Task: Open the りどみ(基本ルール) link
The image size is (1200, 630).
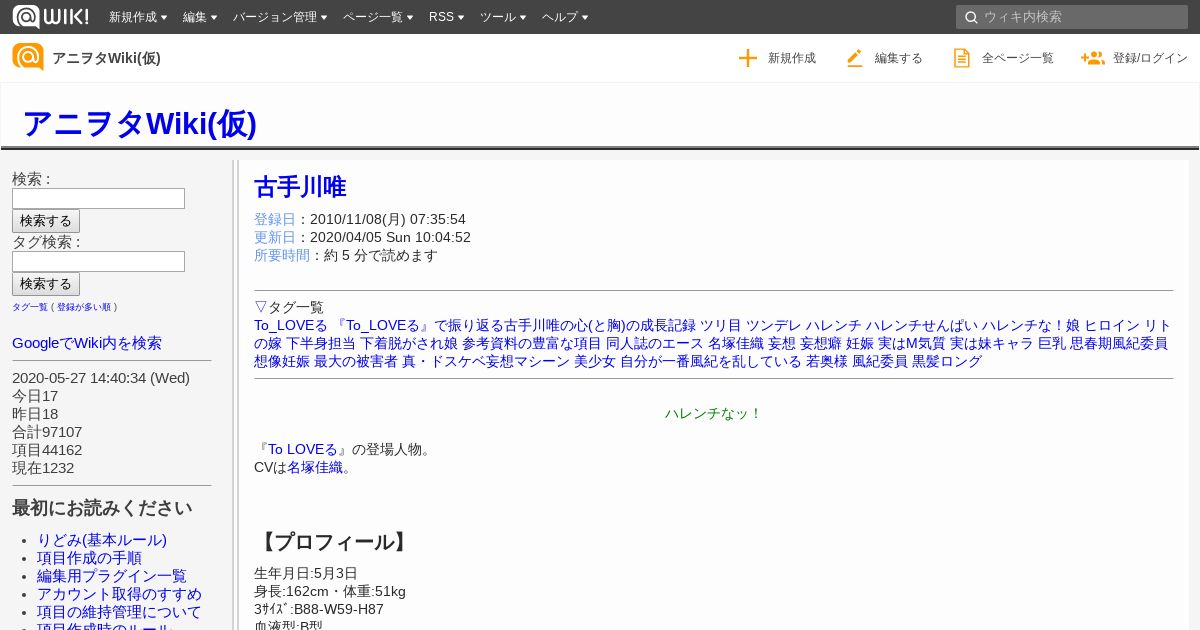Action: point(102,540)
